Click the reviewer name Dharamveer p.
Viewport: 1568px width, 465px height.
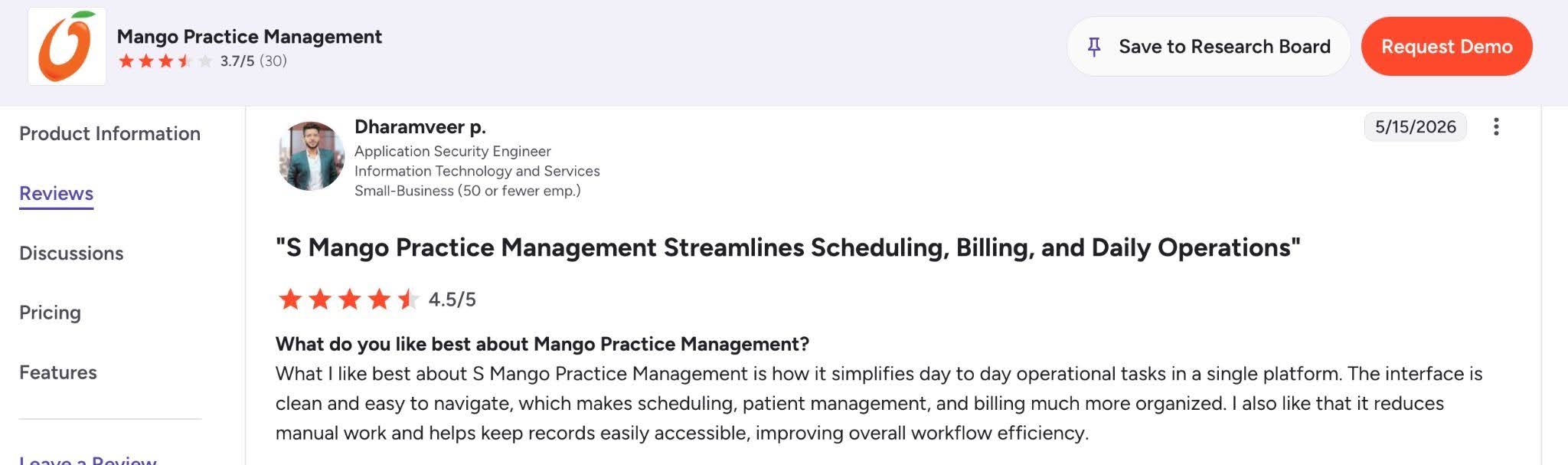pyautogui.click(x=420, y=126)
